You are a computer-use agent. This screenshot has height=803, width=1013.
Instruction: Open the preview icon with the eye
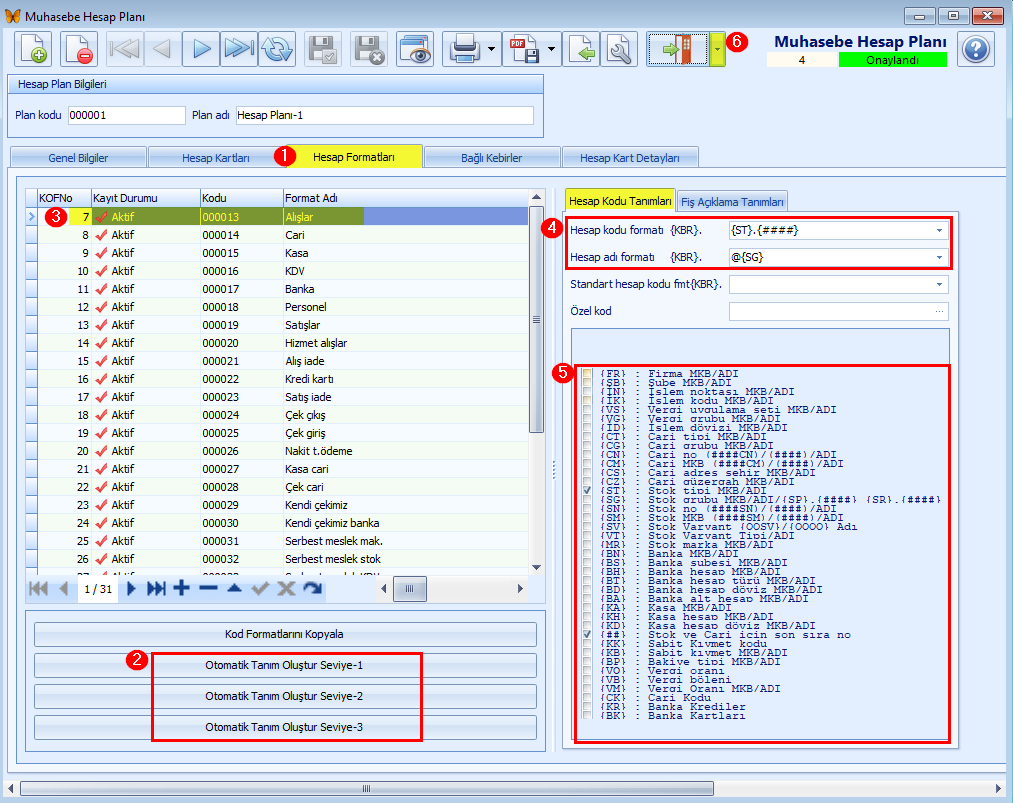[414, 49]
